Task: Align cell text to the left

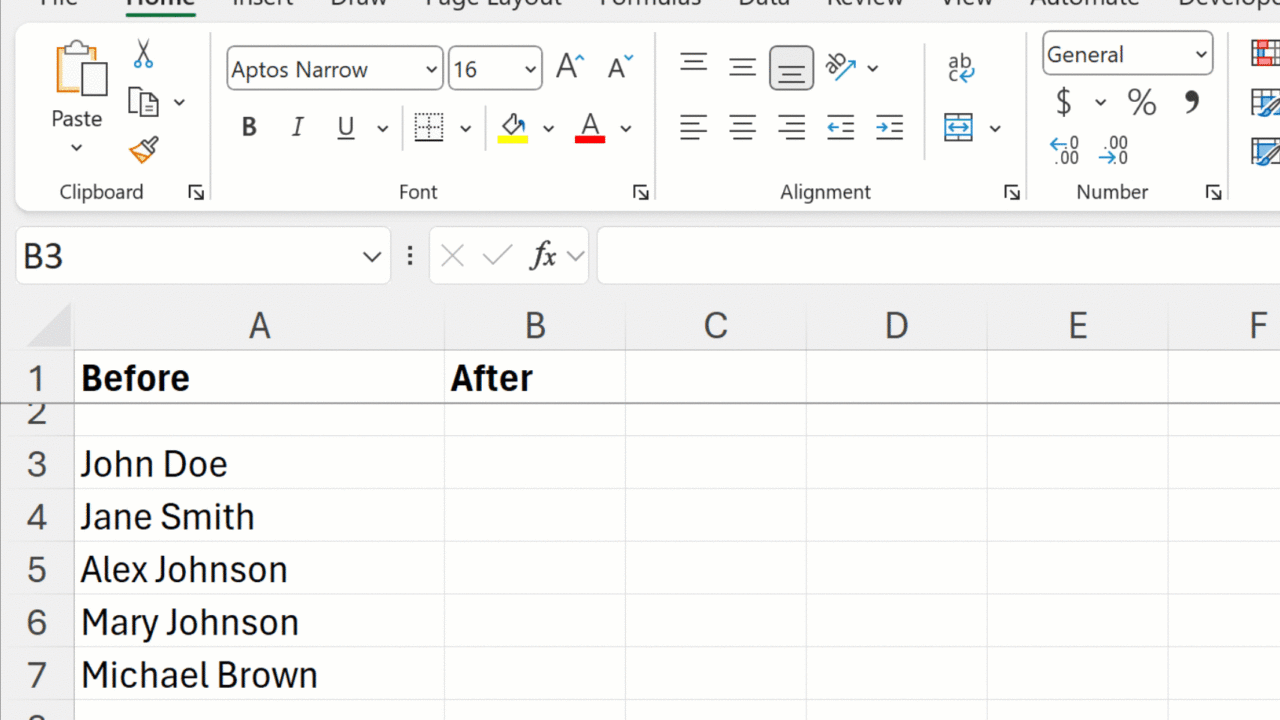Action: pyautogui.click(x=694, y=128)
